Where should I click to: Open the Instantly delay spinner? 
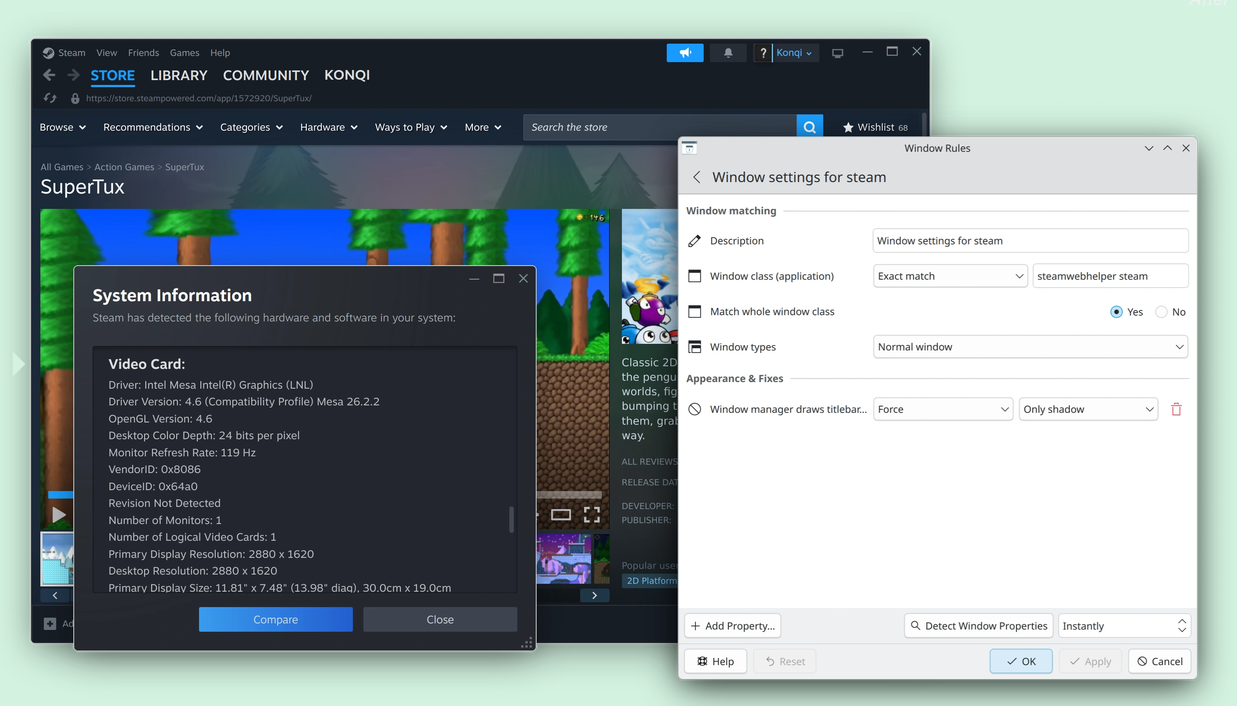point(1124,626)
